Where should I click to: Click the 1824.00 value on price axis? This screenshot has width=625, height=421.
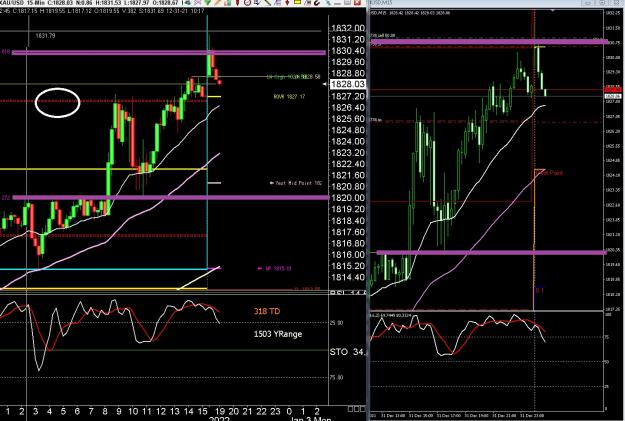point(348,141)
